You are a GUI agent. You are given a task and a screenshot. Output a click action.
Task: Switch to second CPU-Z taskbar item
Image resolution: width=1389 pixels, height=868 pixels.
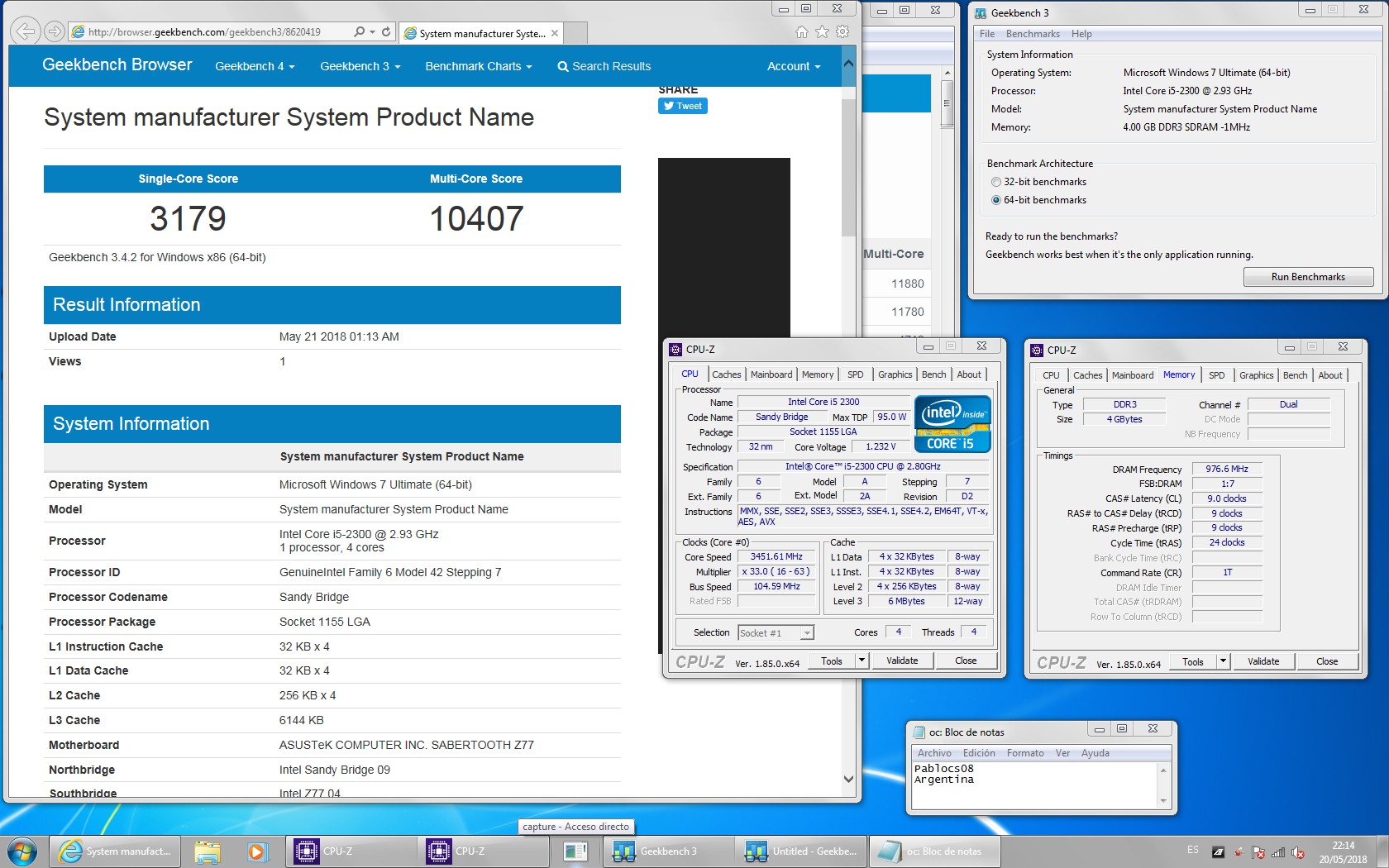(483, 851)
